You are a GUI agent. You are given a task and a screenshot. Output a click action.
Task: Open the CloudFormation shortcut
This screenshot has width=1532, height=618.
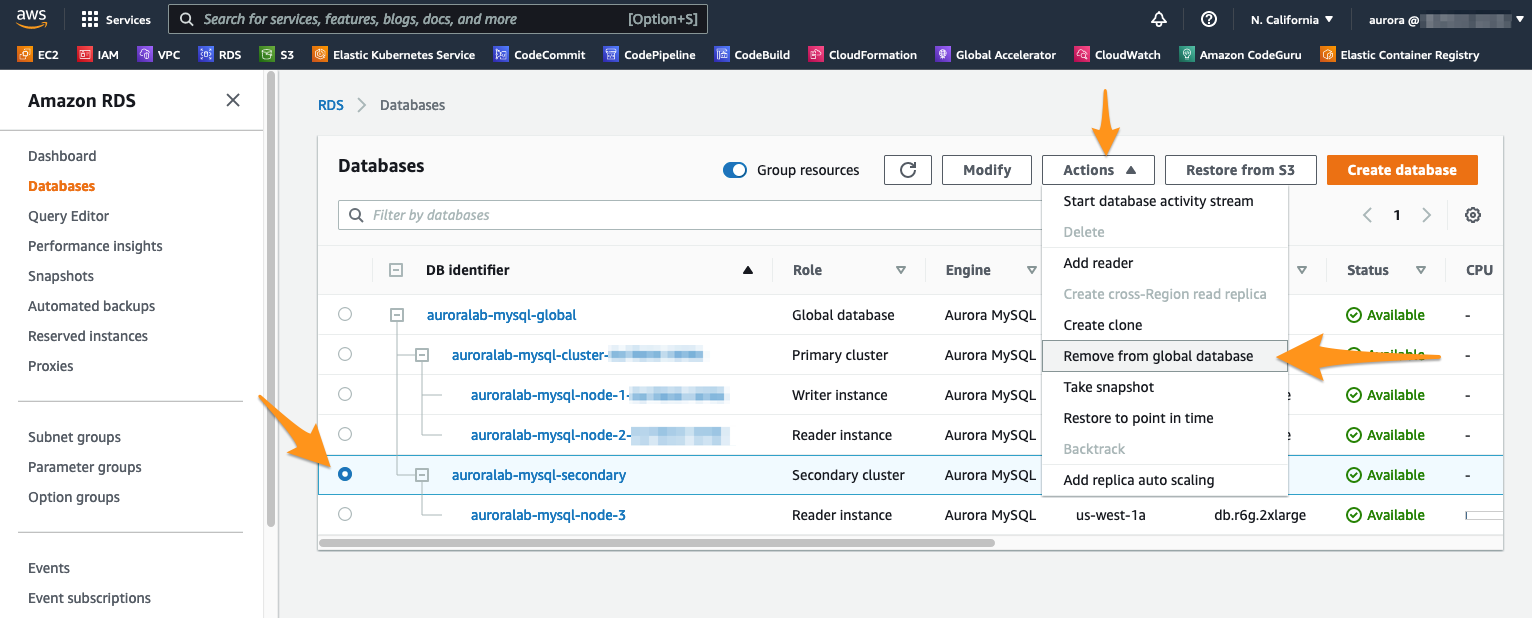point(863,55)
